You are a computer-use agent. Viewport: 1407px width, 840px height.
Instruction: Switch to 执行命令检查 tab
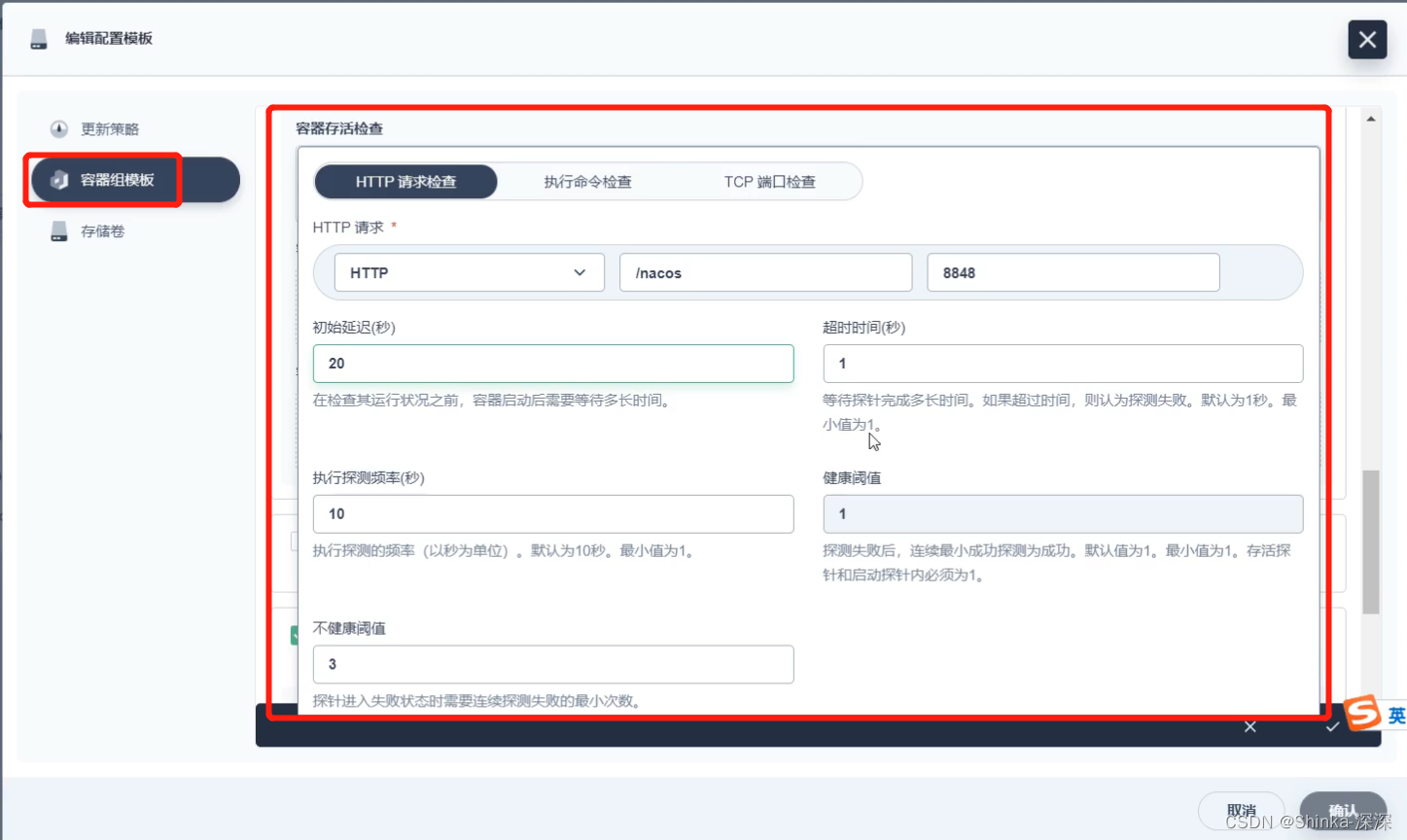pos(587,182)
